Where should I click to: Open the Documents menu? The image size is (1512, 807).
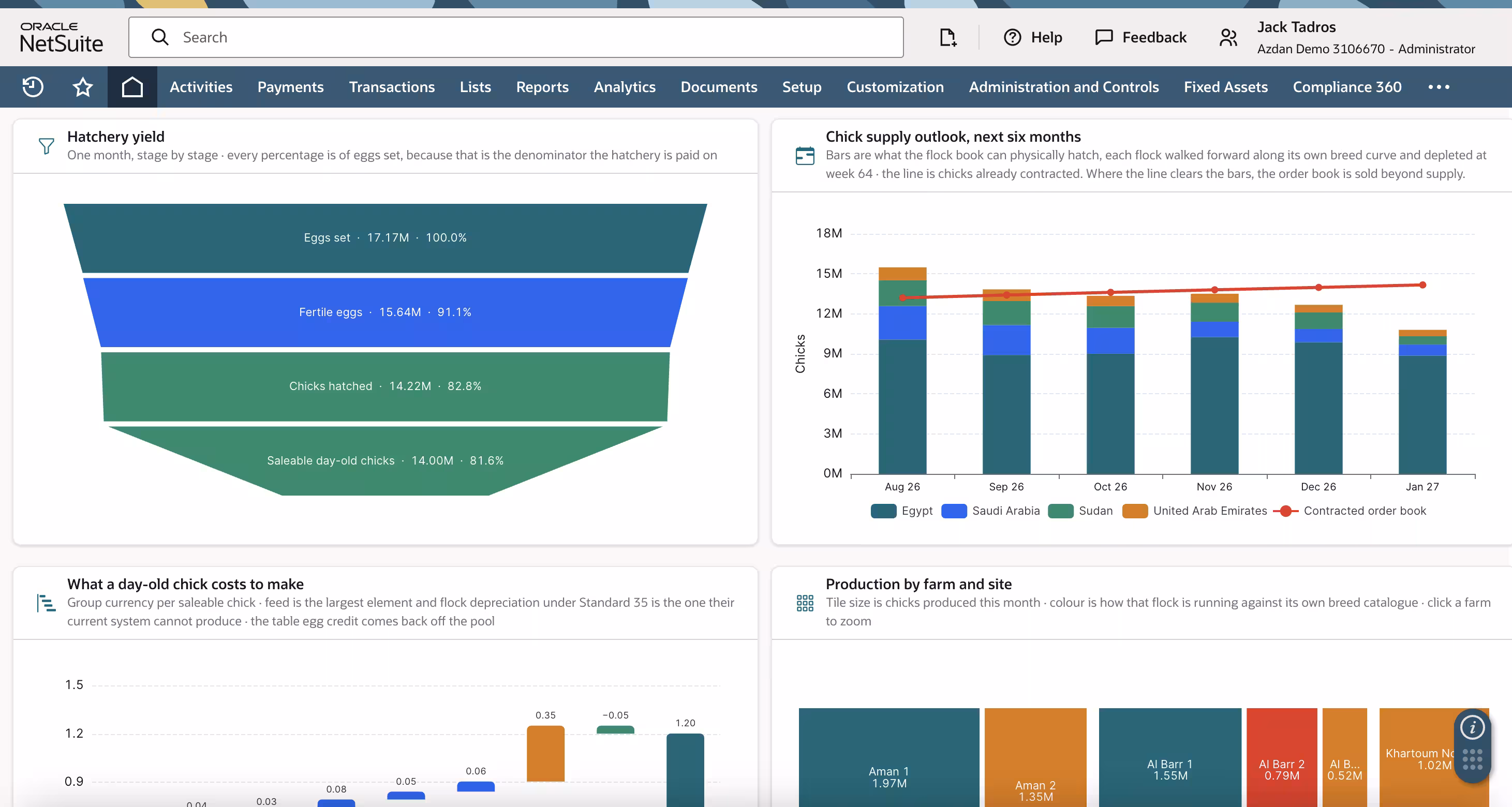coord(718,87)
